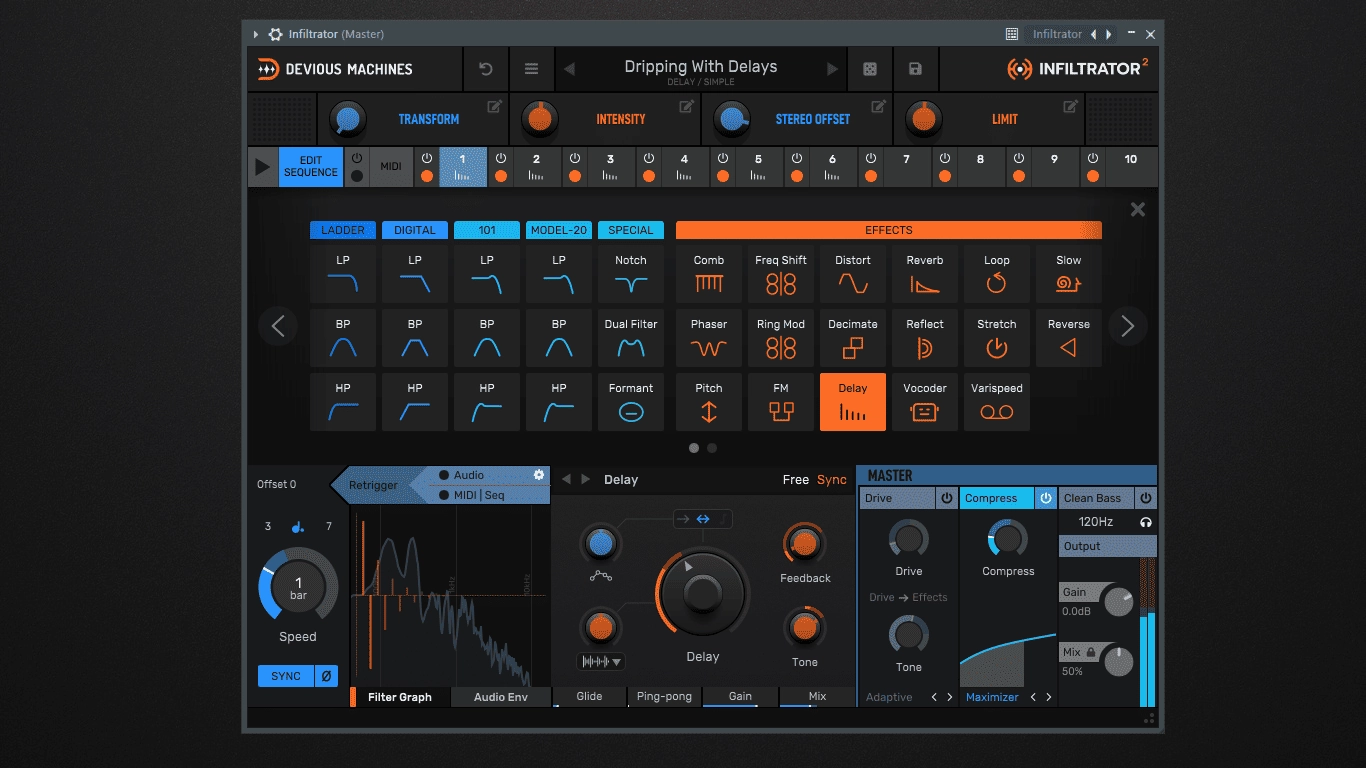This screenshot has height=768, width=1366.
Task: Go to previous preset arrow
Action: (570, 69)
